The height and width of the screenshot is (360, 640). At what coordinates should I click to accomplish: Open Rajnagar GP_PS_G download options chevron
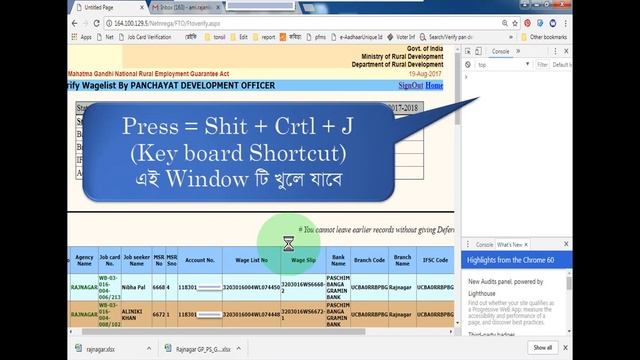(239, 348)
